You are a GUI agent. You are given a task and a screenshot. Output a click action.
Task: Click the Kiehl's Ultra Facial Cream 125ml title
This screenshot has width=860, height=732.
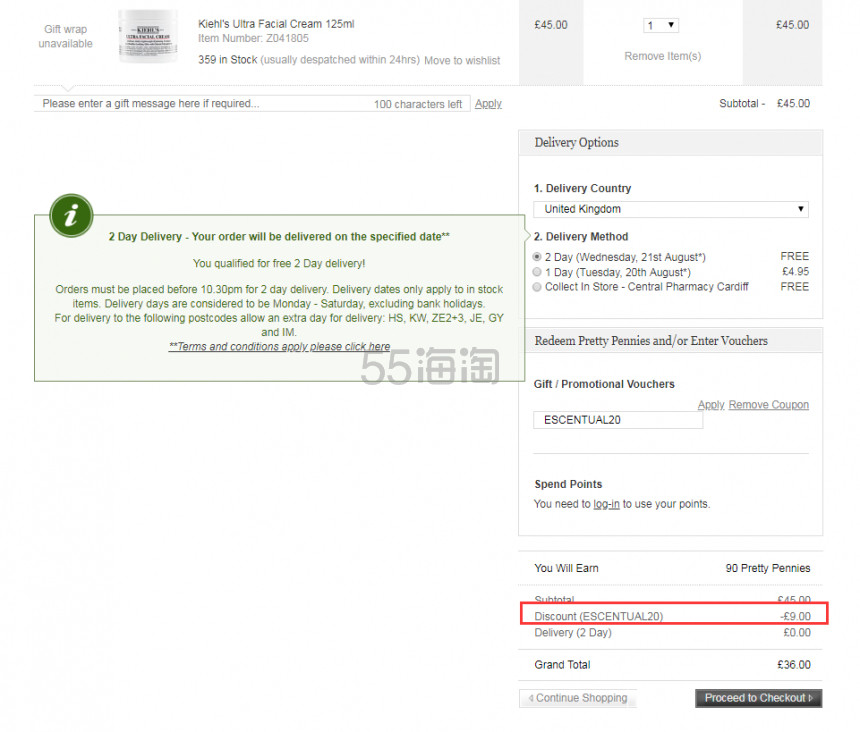(276, 24)
